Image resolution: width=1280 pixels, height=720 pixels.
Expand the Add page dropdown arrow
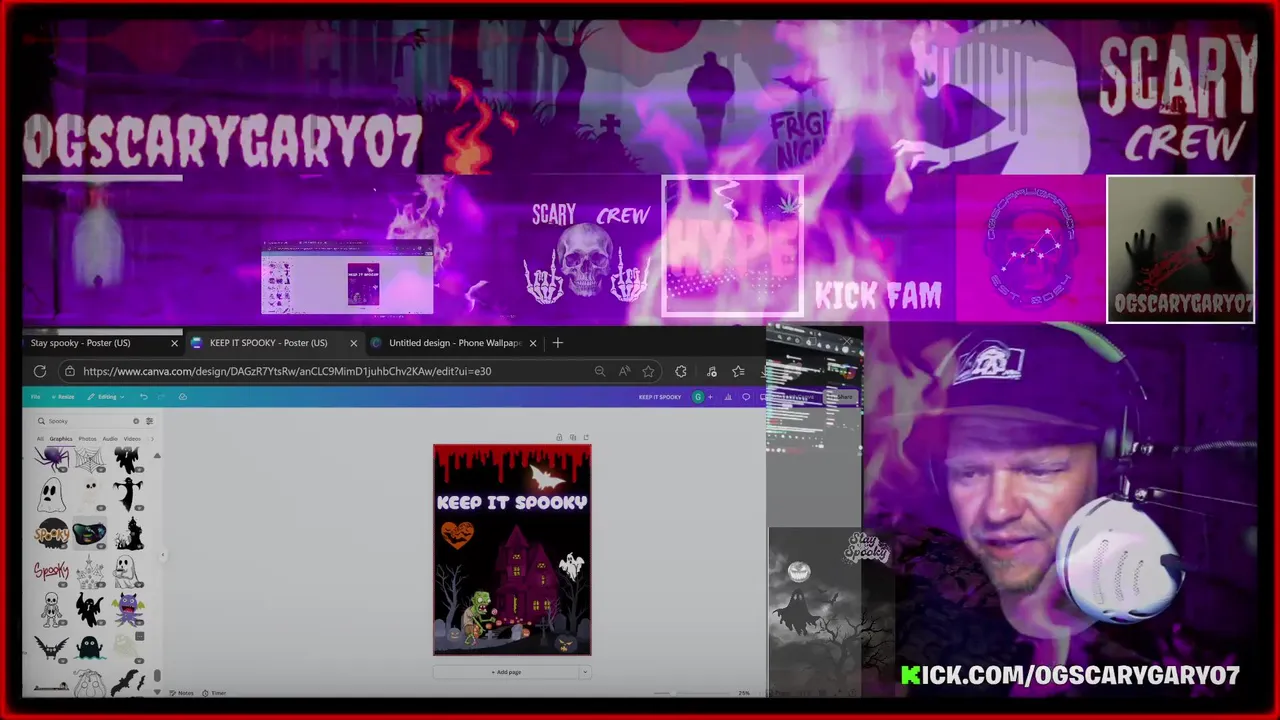click(x=585, y=672)
